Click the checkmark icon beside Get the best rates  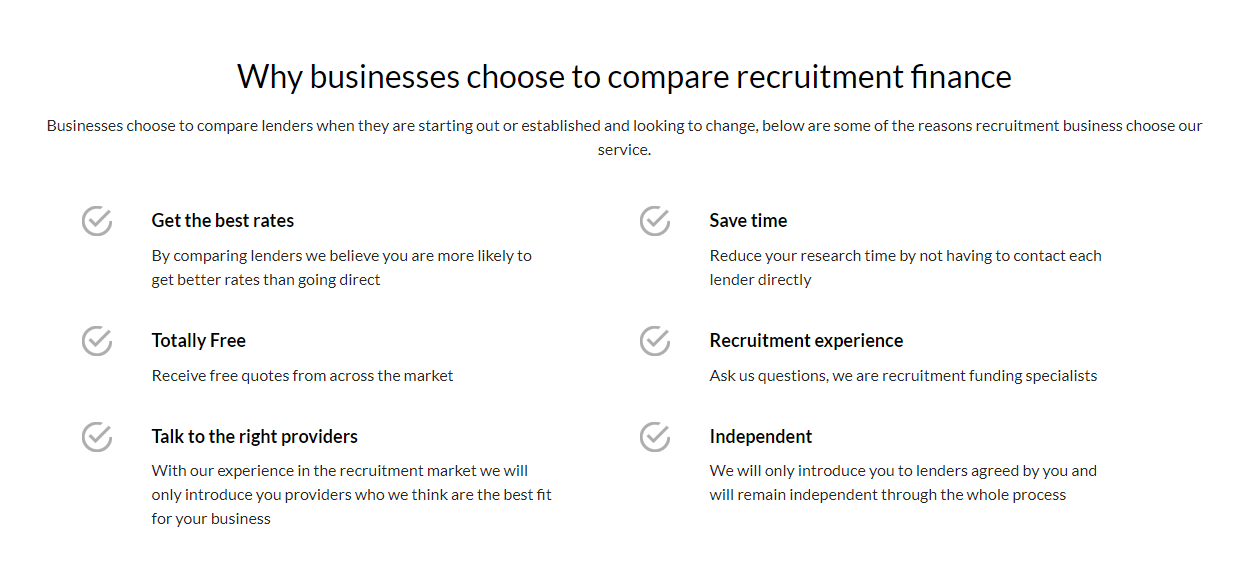click(x=97, y=221)
